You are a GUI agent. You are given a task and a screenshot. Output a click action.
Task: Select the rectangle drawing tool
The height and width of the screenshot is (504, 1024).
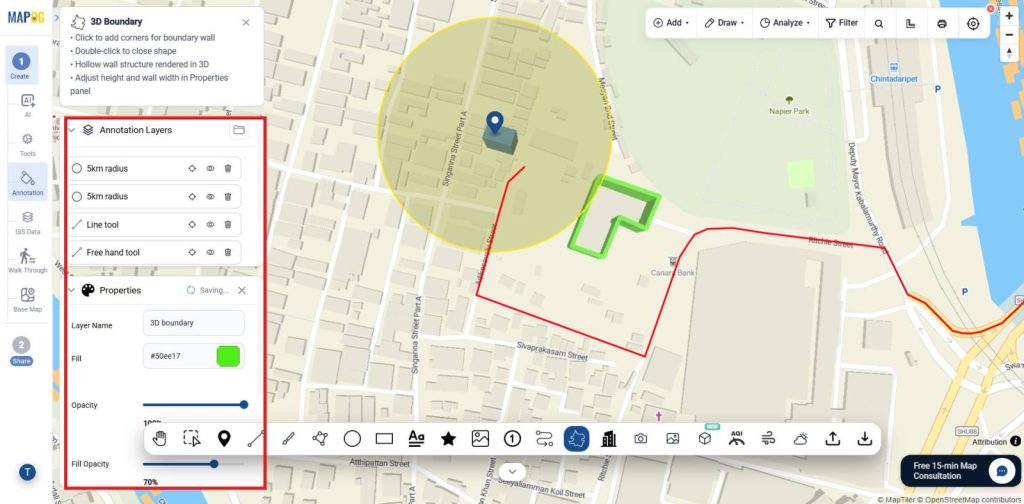(385, 439)
